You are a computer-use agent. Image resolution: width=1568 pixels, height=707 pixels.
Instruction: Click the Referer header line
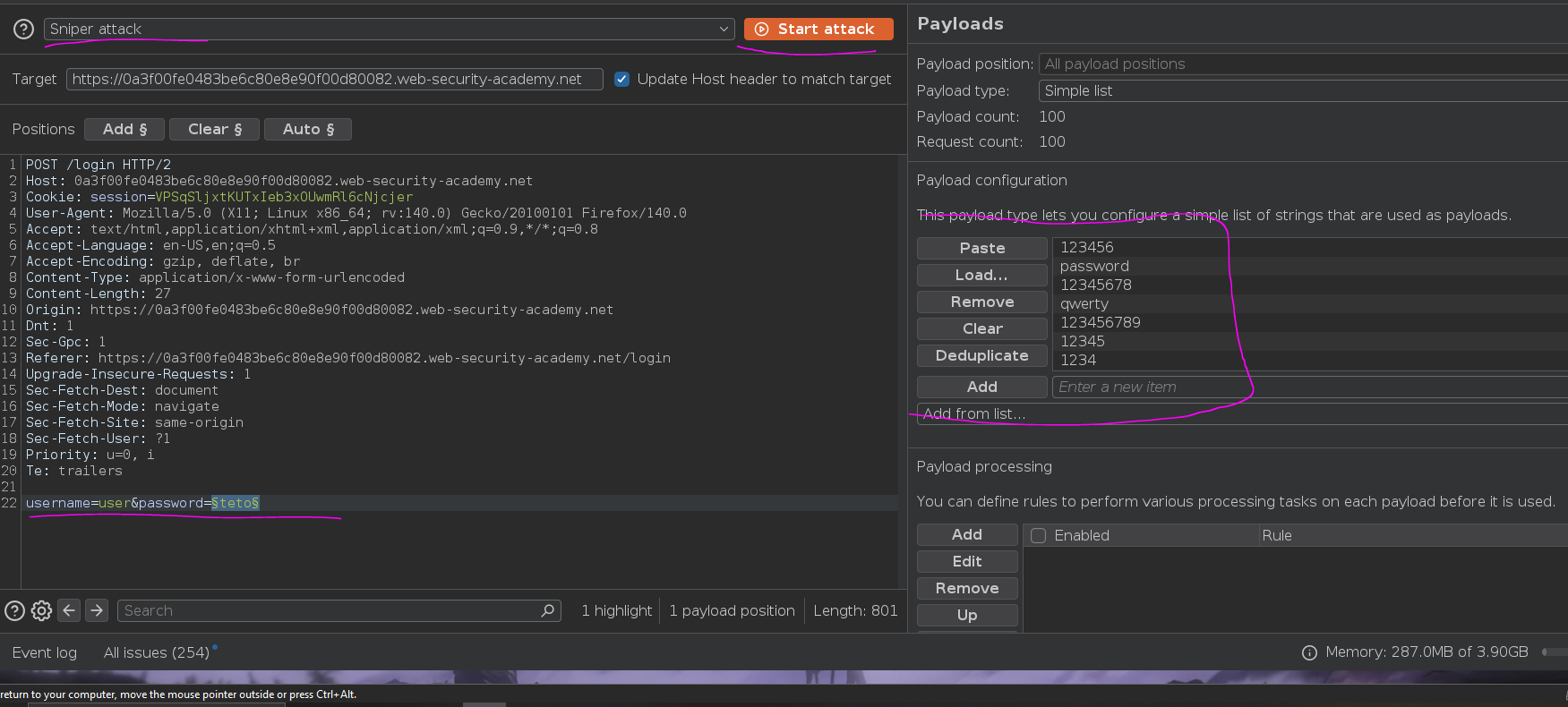tap(348, 358)
